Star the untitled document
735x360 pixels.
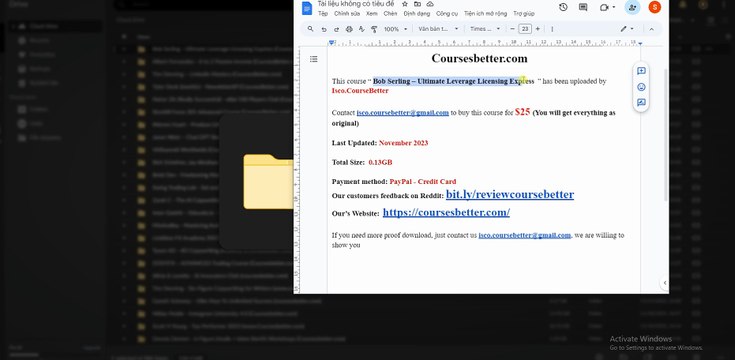click(405, 4)
